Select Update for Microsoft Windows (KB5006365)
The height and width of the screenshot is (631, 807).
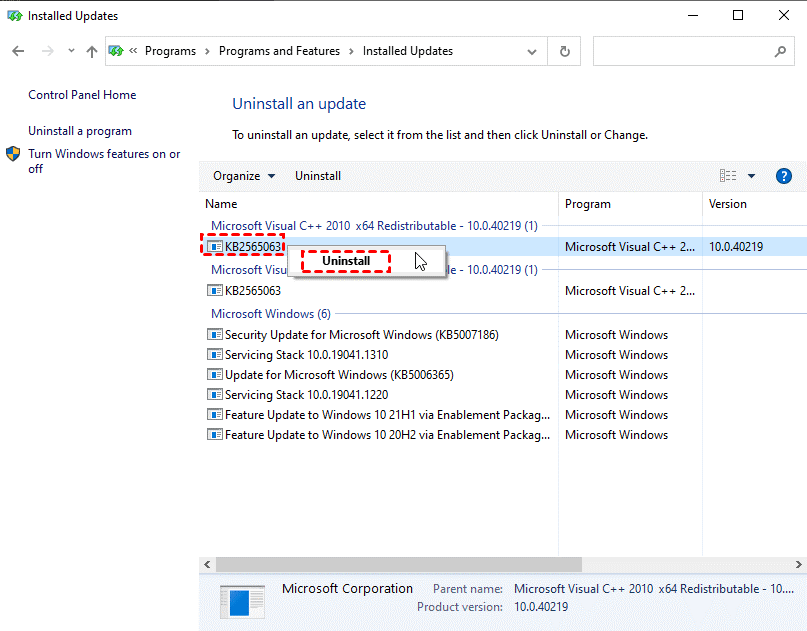click(339, 375)
